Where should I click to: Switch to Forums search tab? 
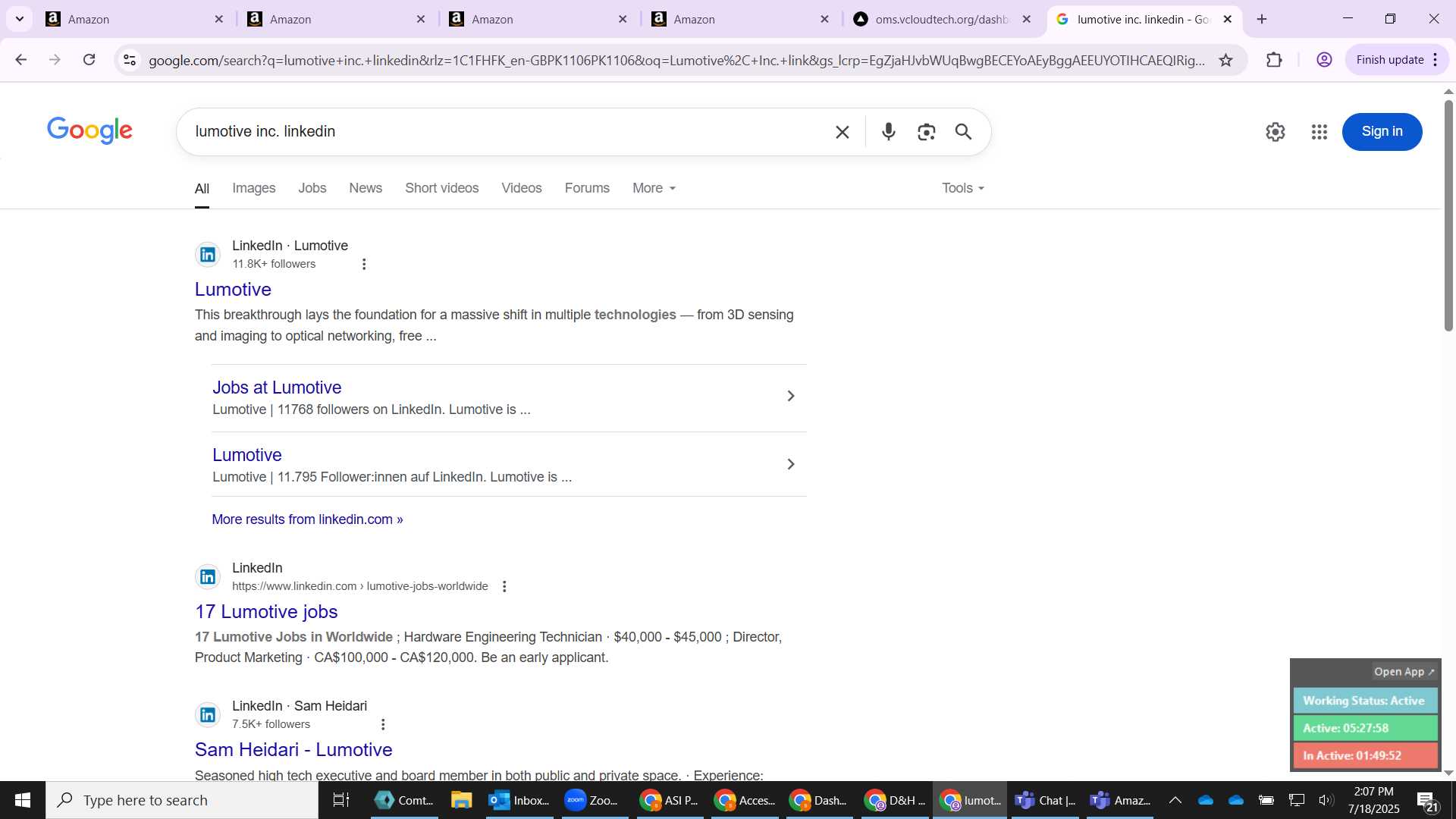[x=587, y=188]
